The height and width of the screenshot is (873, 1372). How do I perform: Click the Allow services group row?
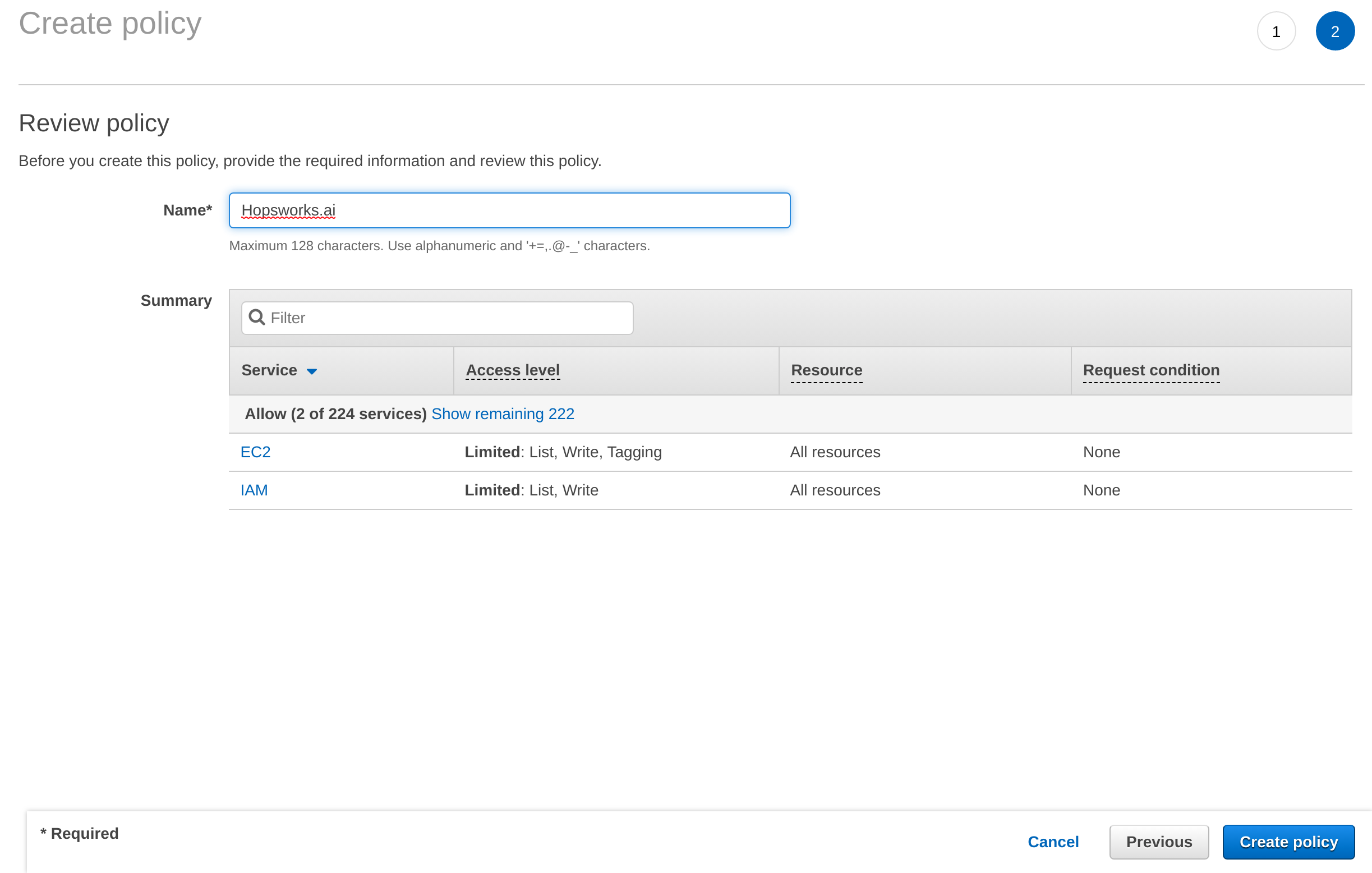335,413
